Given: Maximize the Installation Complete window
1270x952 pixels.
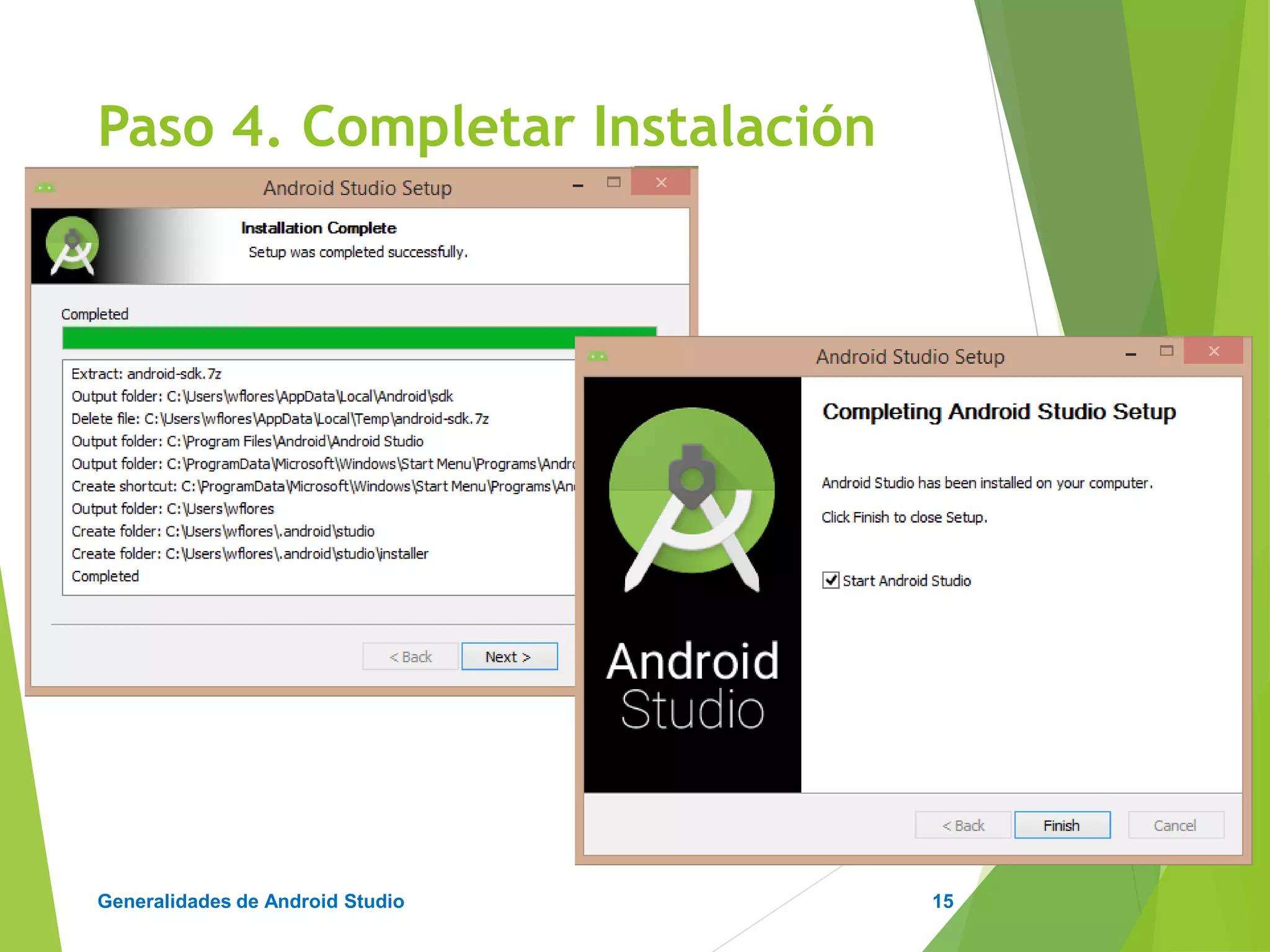Looking at the screenshot, I should click(x=614, y=182).
